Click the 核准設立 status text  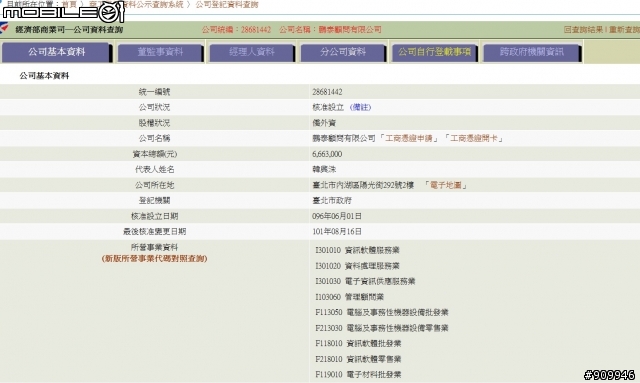click(x=328, y=107)
